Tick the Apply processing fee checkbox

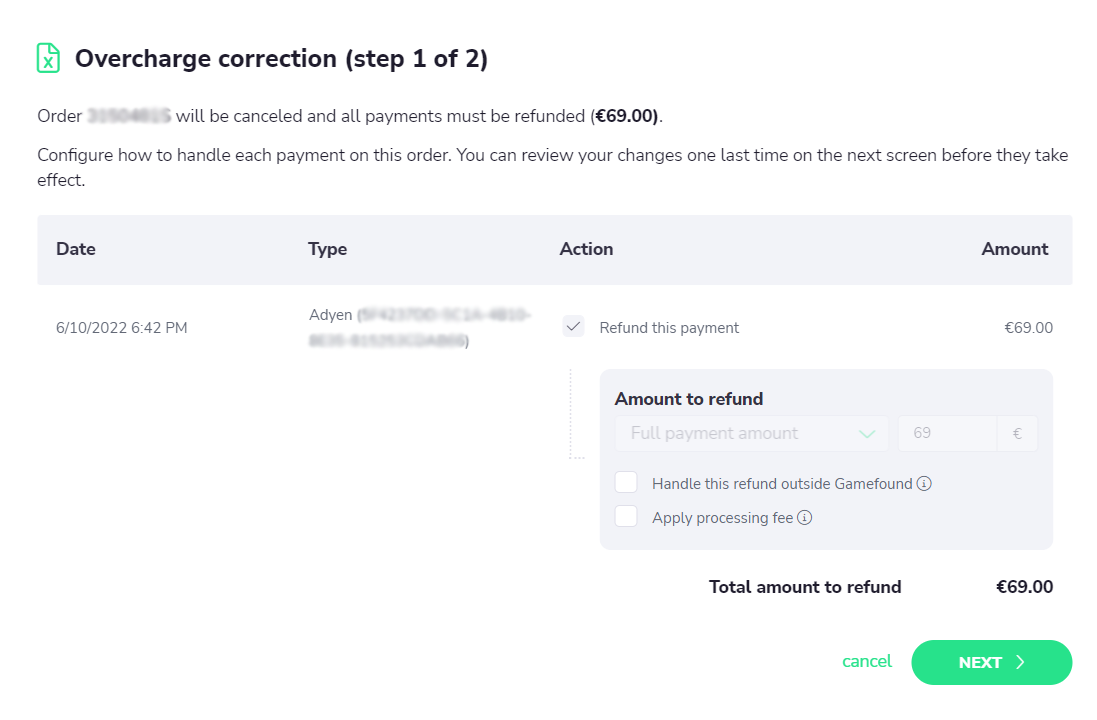(x=626, y=517)
